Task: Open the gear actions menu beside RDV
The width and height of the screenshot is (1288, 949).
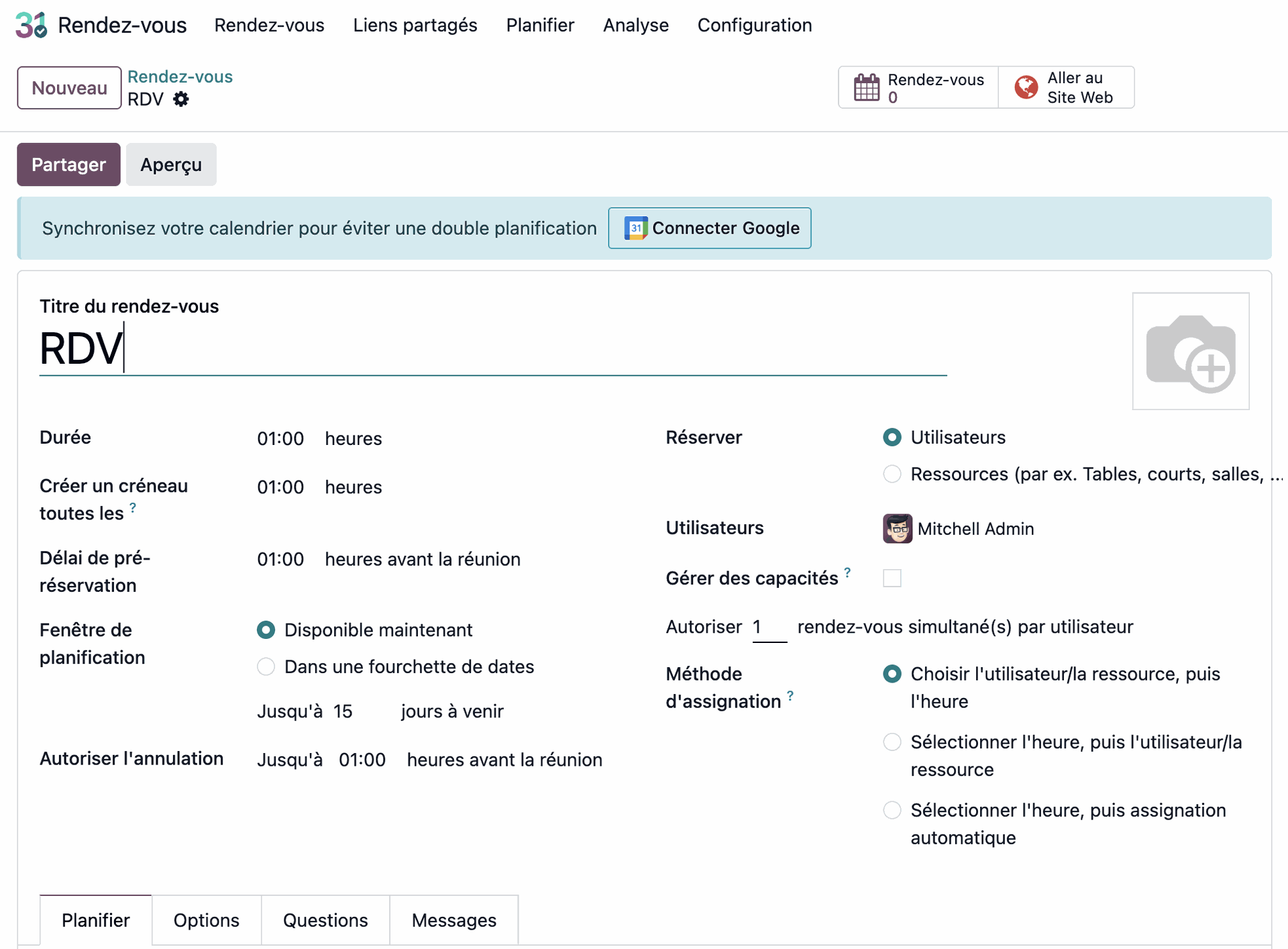Action: [x=180, y=99]
